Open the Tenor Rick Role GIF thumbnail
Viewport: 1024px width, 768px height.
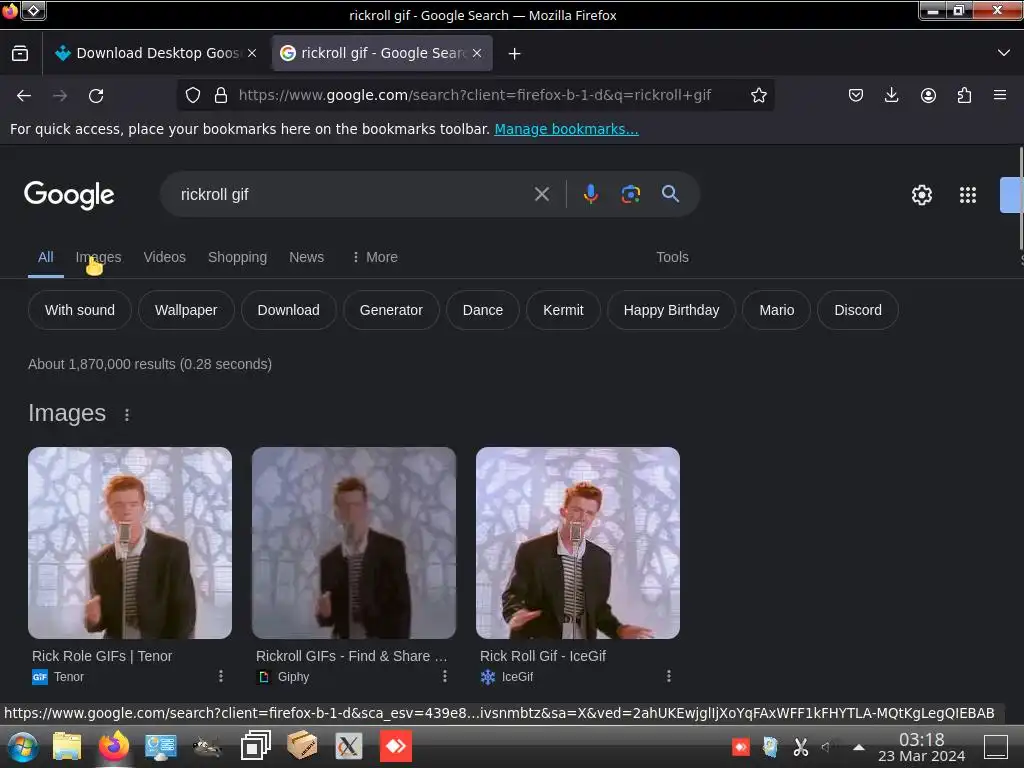click(130, 543)
